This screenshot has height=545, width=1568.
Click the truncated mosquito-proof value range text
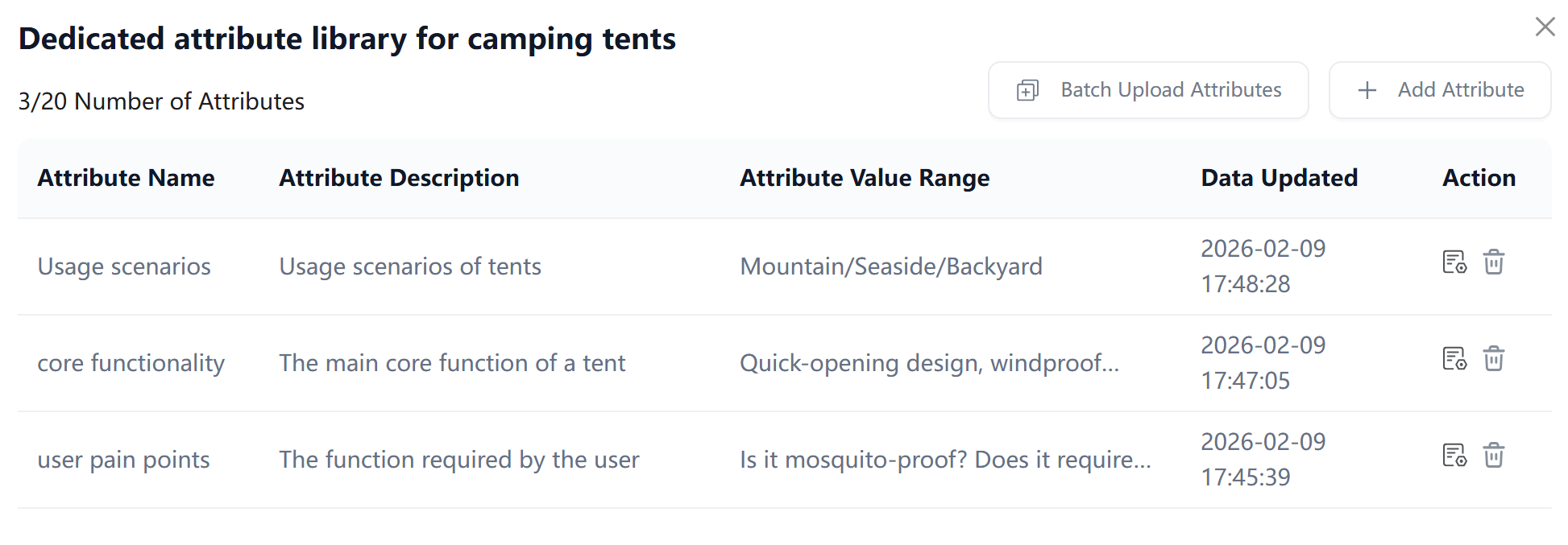[x=945, y=460]
